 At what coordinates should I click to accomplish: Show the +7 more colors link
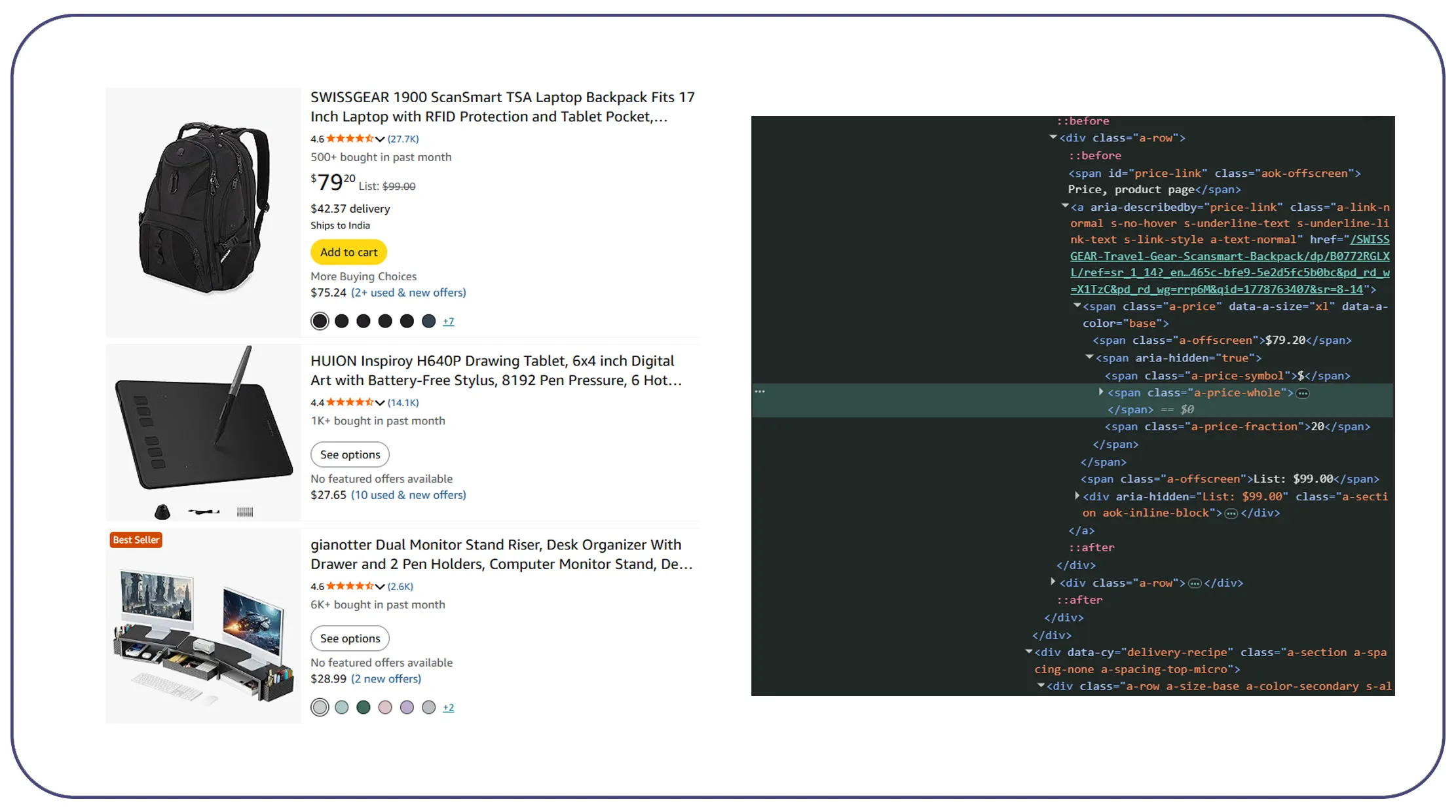point(448,322)
